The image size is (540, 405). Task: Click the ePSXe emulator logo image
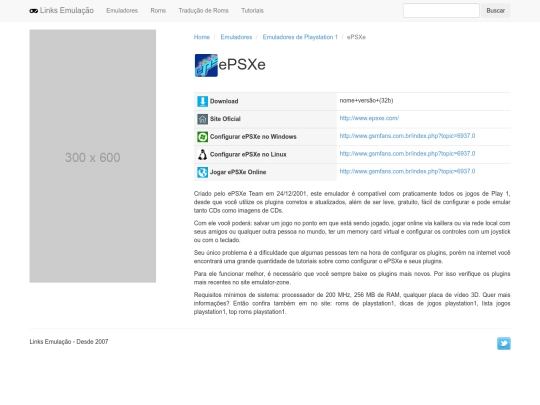206,65
